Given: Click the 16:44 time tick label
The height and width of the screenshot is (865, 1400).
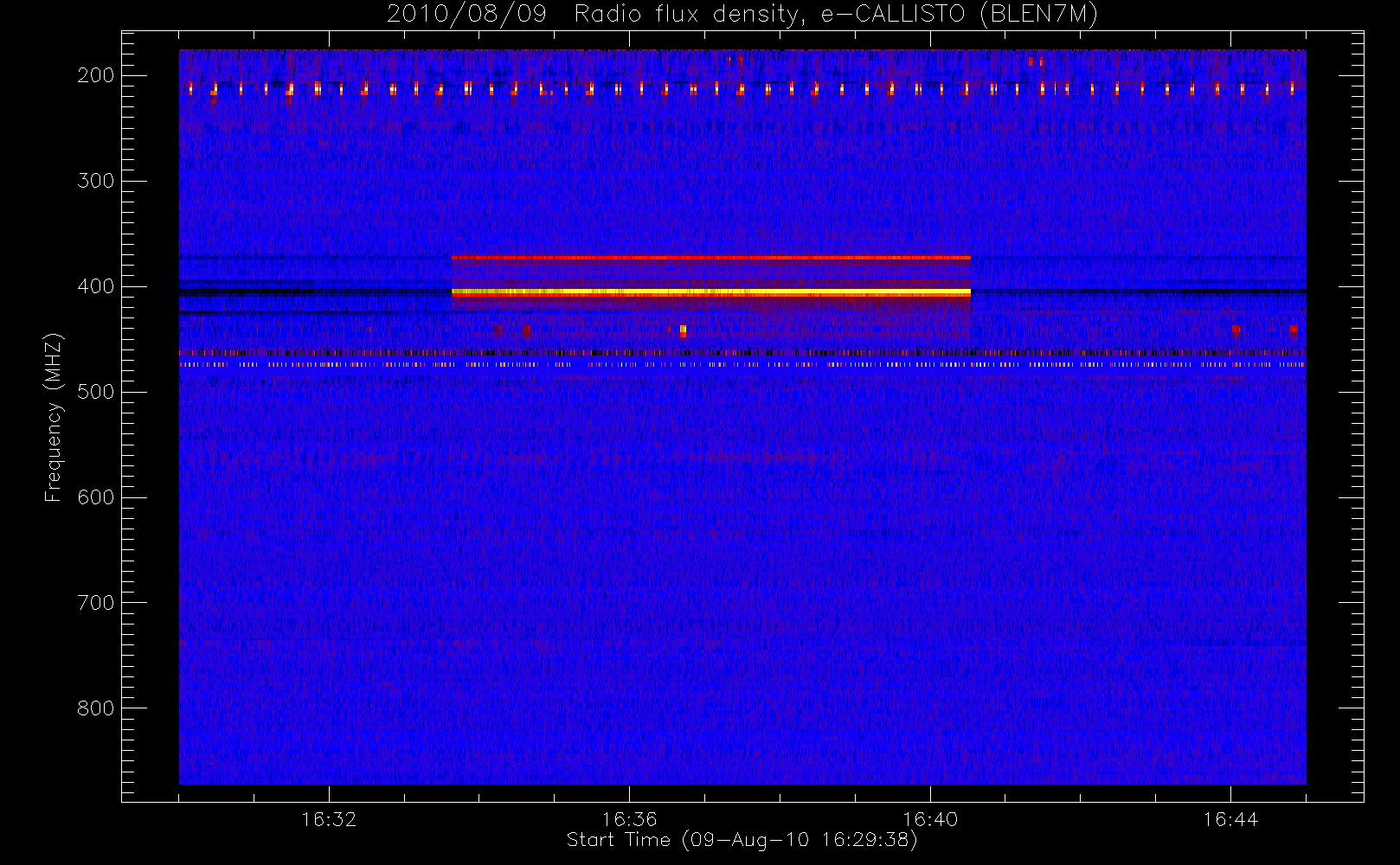Looking at the screenshot, I should pos(1230,818).
